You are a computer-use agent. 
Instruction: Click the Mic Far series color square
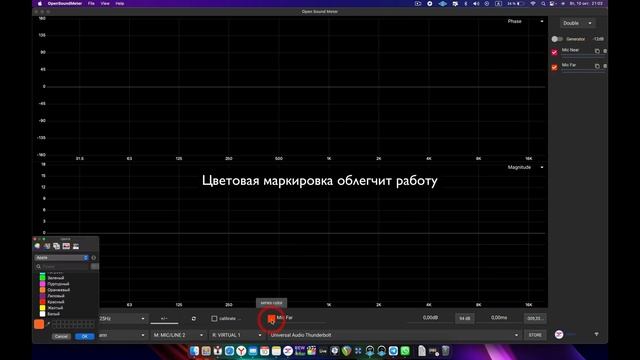pos(271,319)
